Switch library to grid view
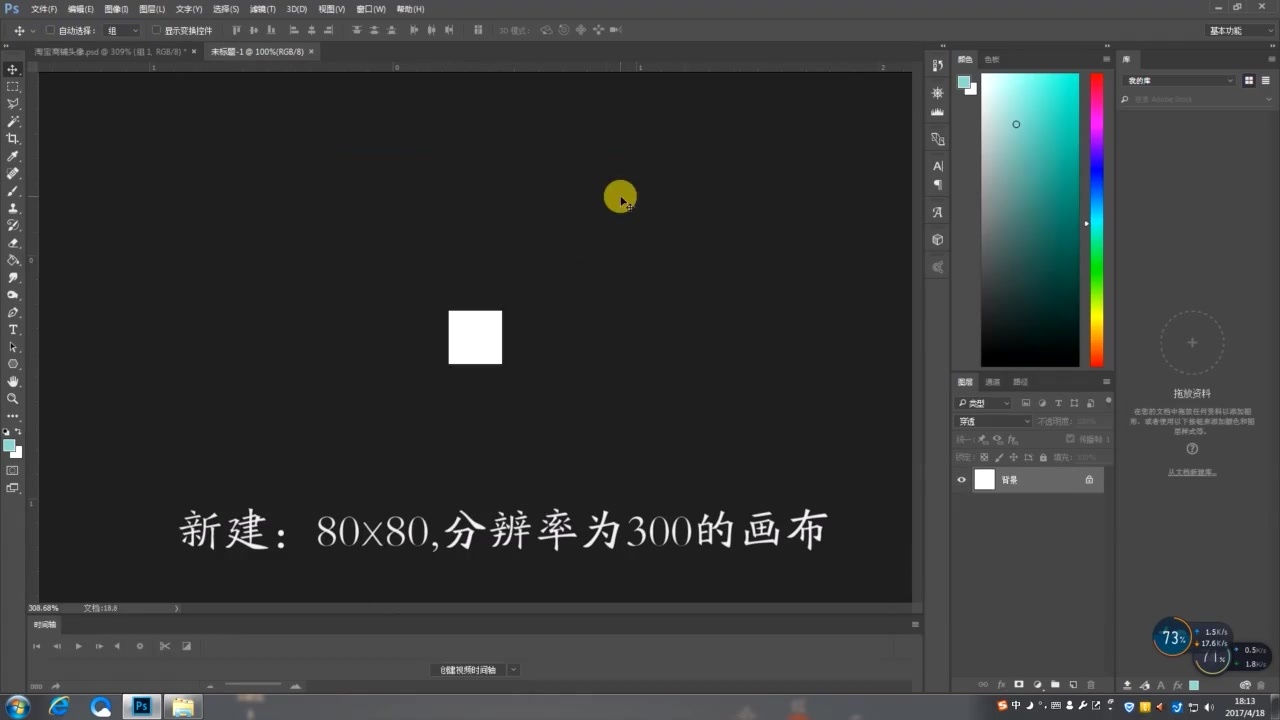Screen dimensions: 1280x720 (1249, 80)
